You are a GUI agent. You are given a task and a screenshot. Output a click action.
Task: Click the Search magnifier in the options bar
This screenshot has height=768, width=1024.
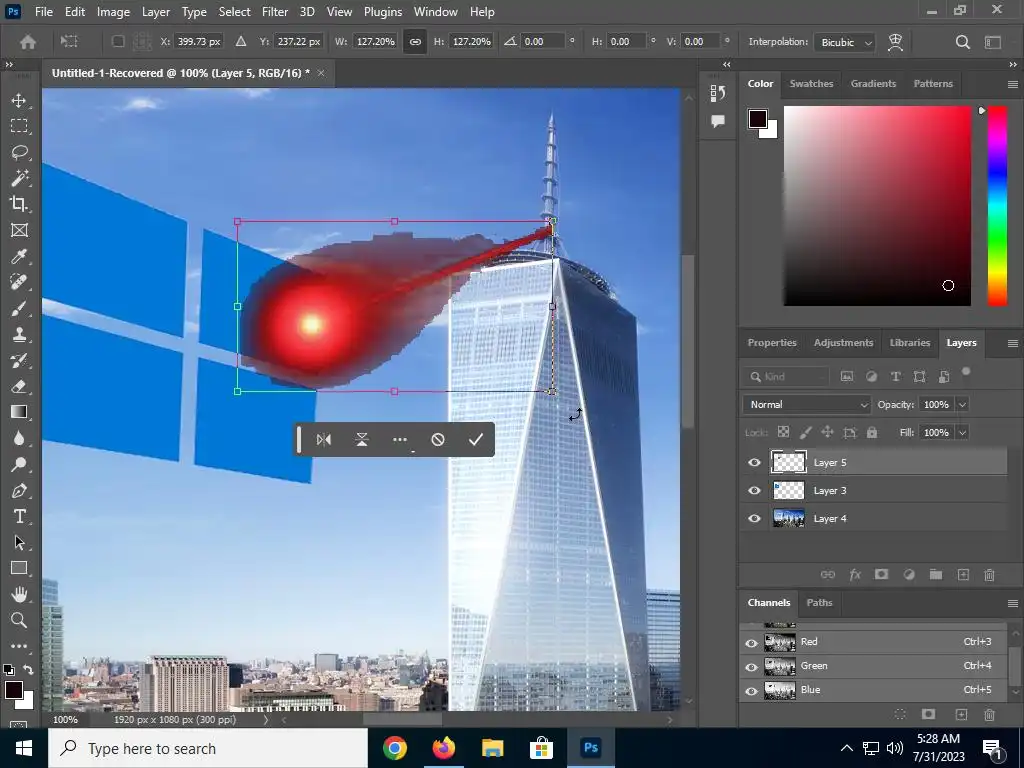click(x=963, y=42)
